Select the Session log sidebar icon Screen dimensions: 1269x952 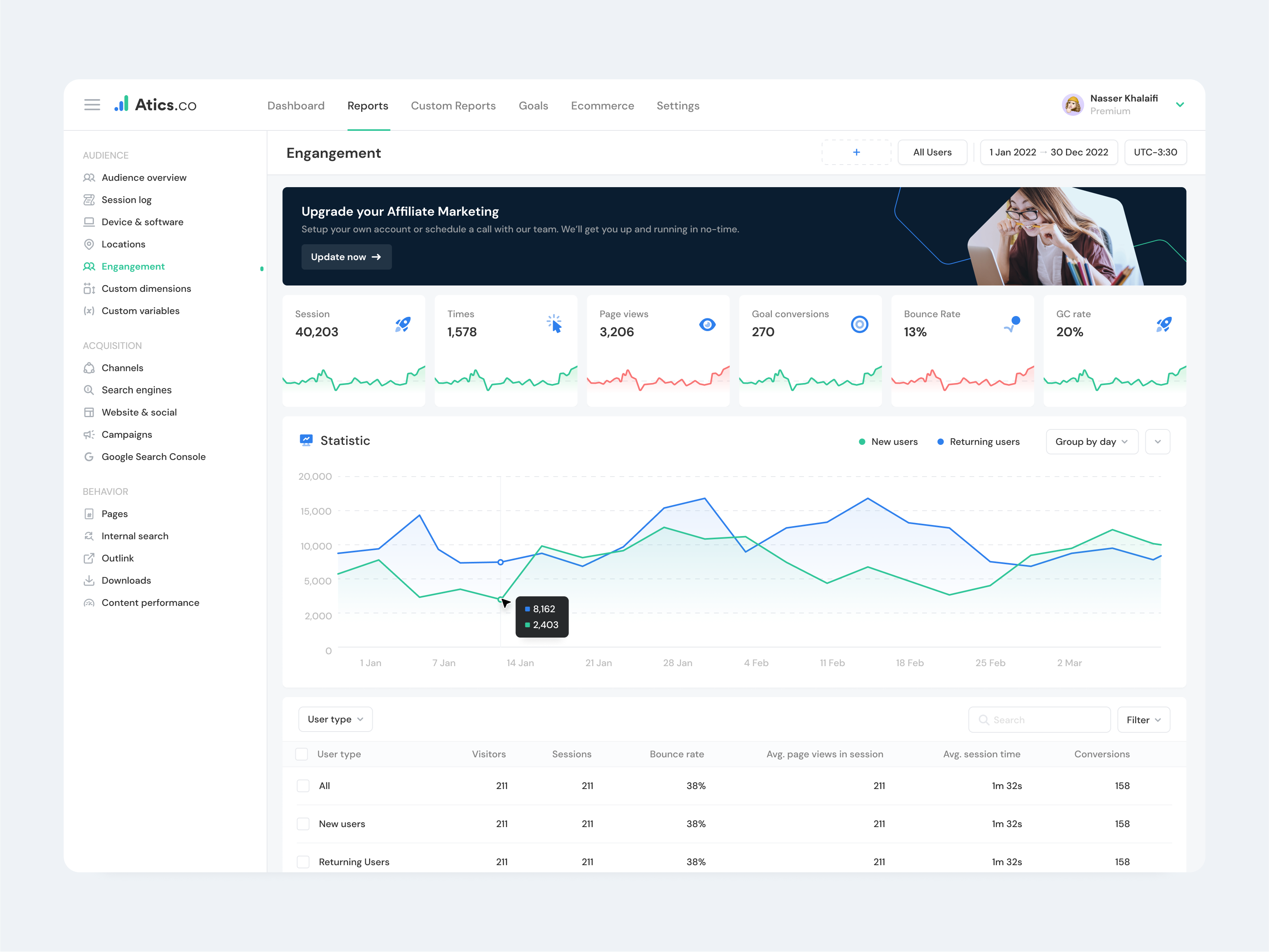[x=89, y=199]
